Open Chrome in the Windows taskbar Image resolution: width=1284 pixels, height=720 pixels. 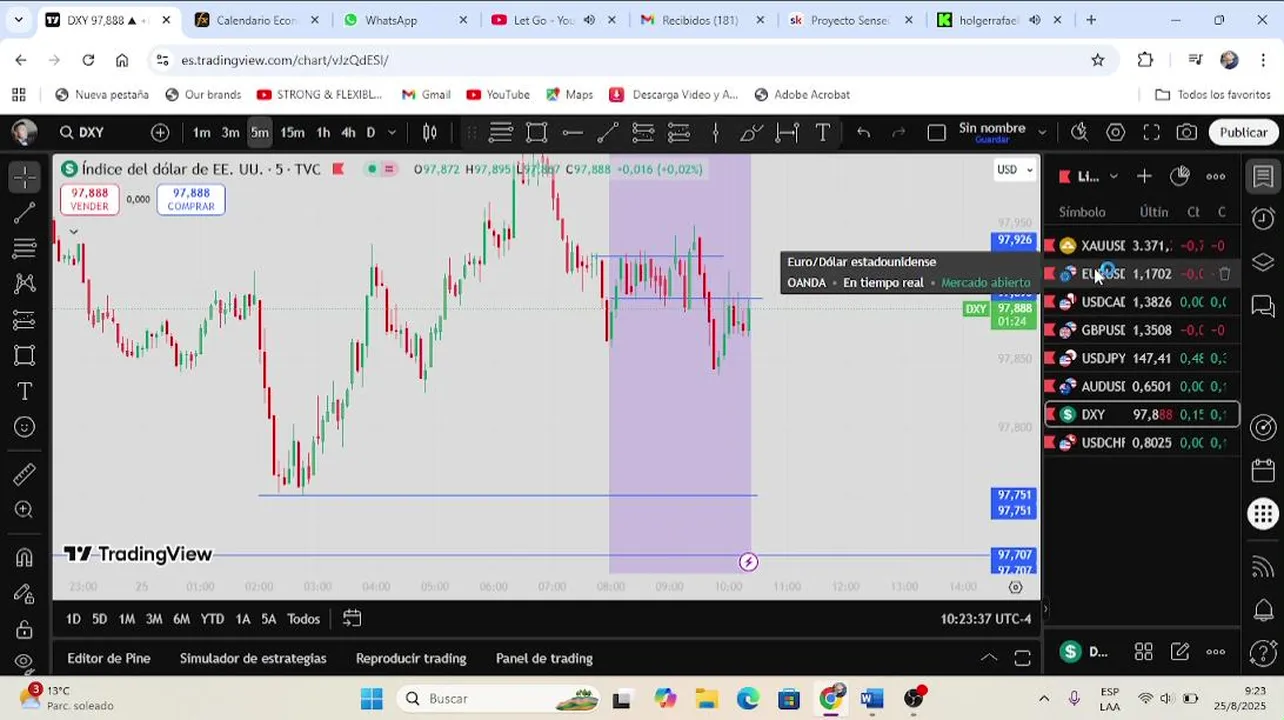coord(830,698)
